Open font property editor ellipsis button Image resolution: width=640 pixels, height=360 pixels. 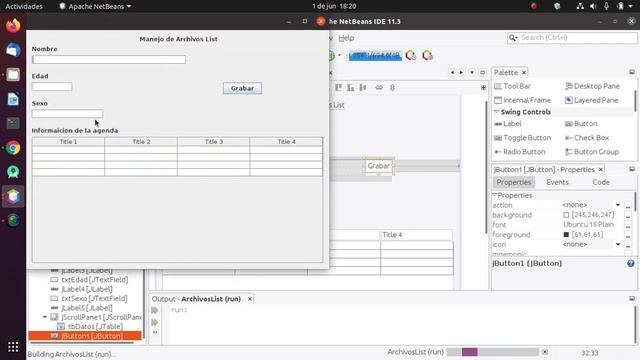pos(628,225)
